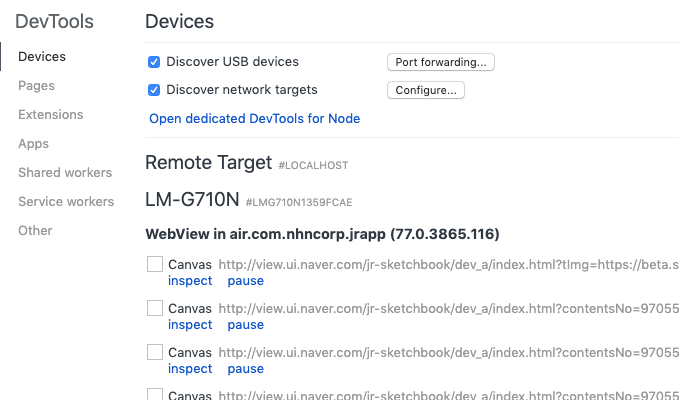This screenshot has width=679, height=400.
Task: Select the Devices sidebar item
Action: pyautogui.click(x=42, y=57)
